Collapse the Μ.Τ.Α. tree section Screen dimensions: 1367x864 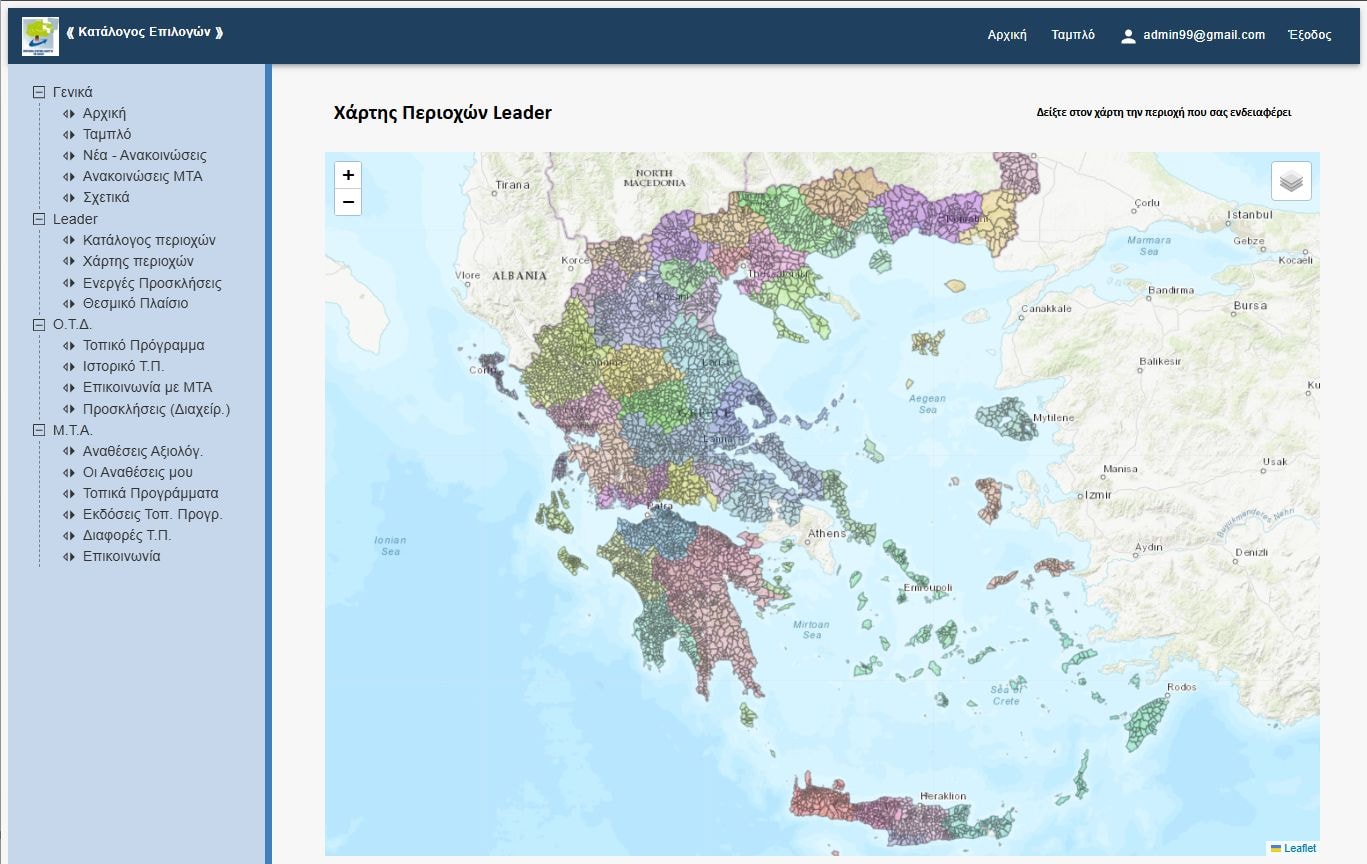(37, 429)
